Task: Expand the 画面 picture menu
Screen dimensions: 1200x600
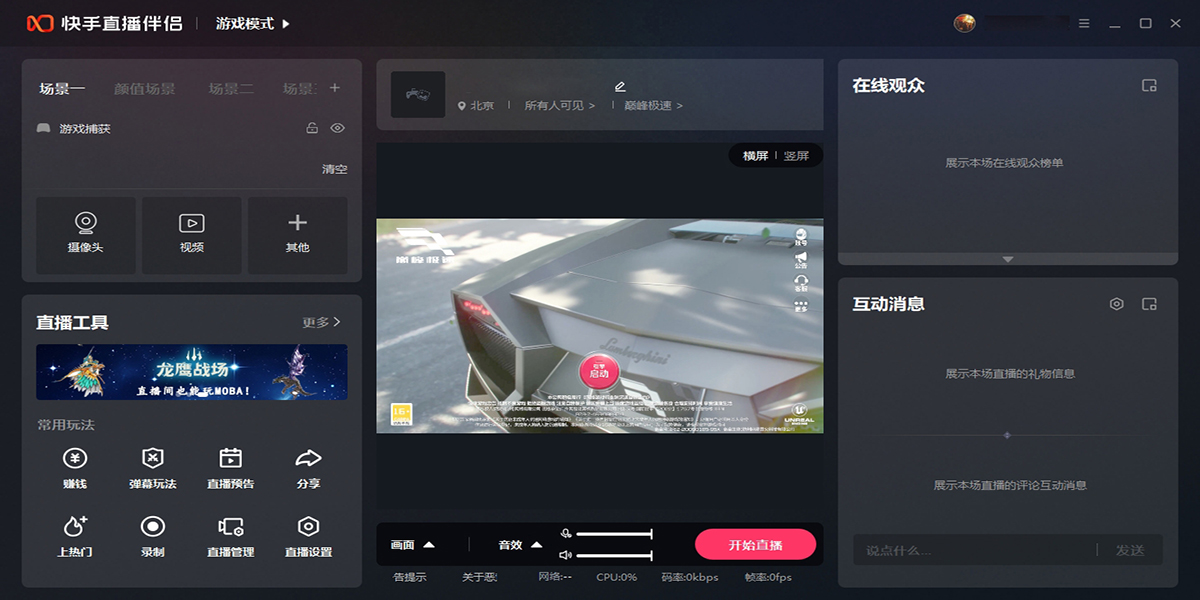Action: (x=413, y=545)
